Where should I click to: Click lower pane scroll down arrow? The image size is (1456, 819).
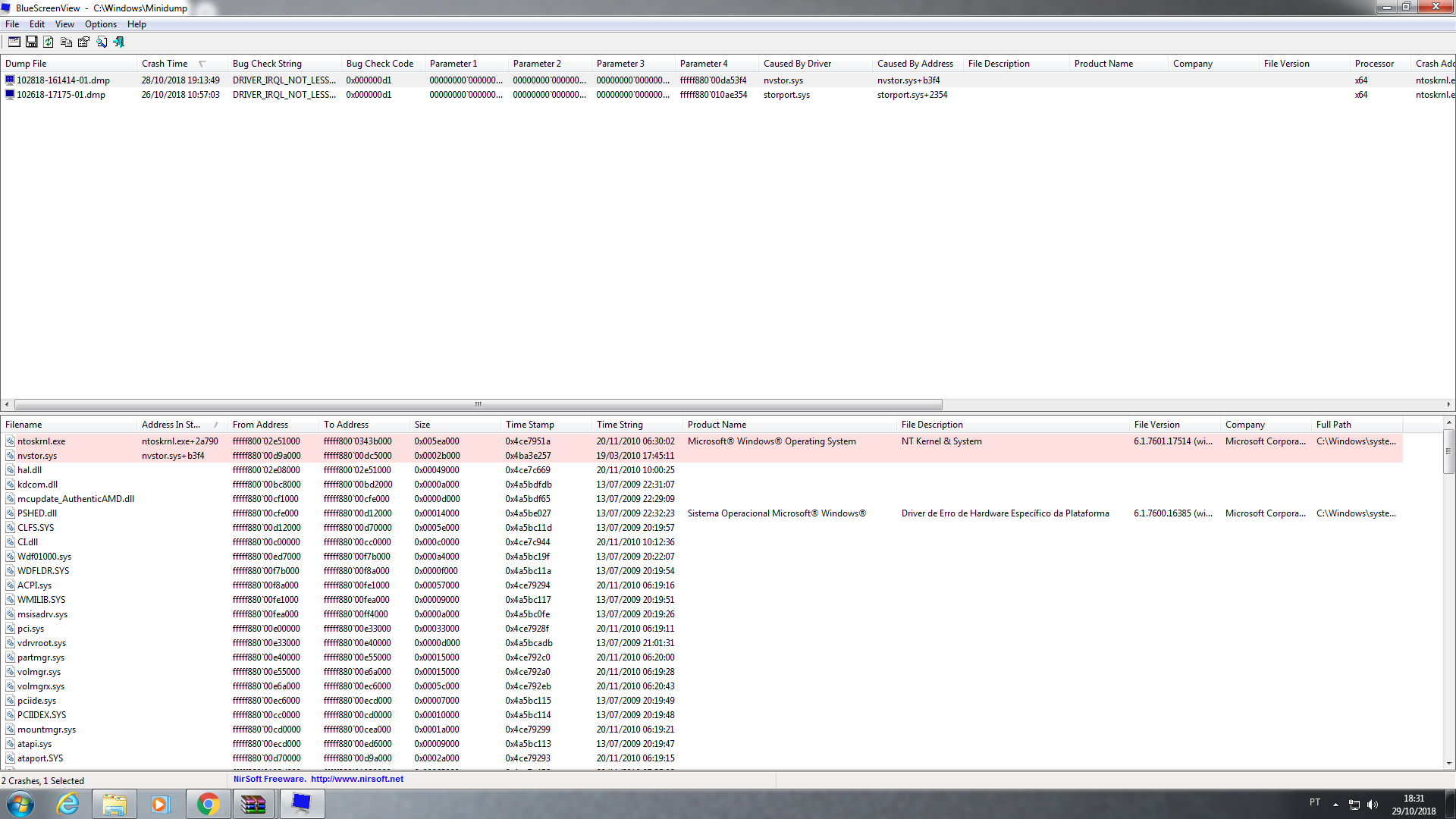click(x=1448, y=764)
